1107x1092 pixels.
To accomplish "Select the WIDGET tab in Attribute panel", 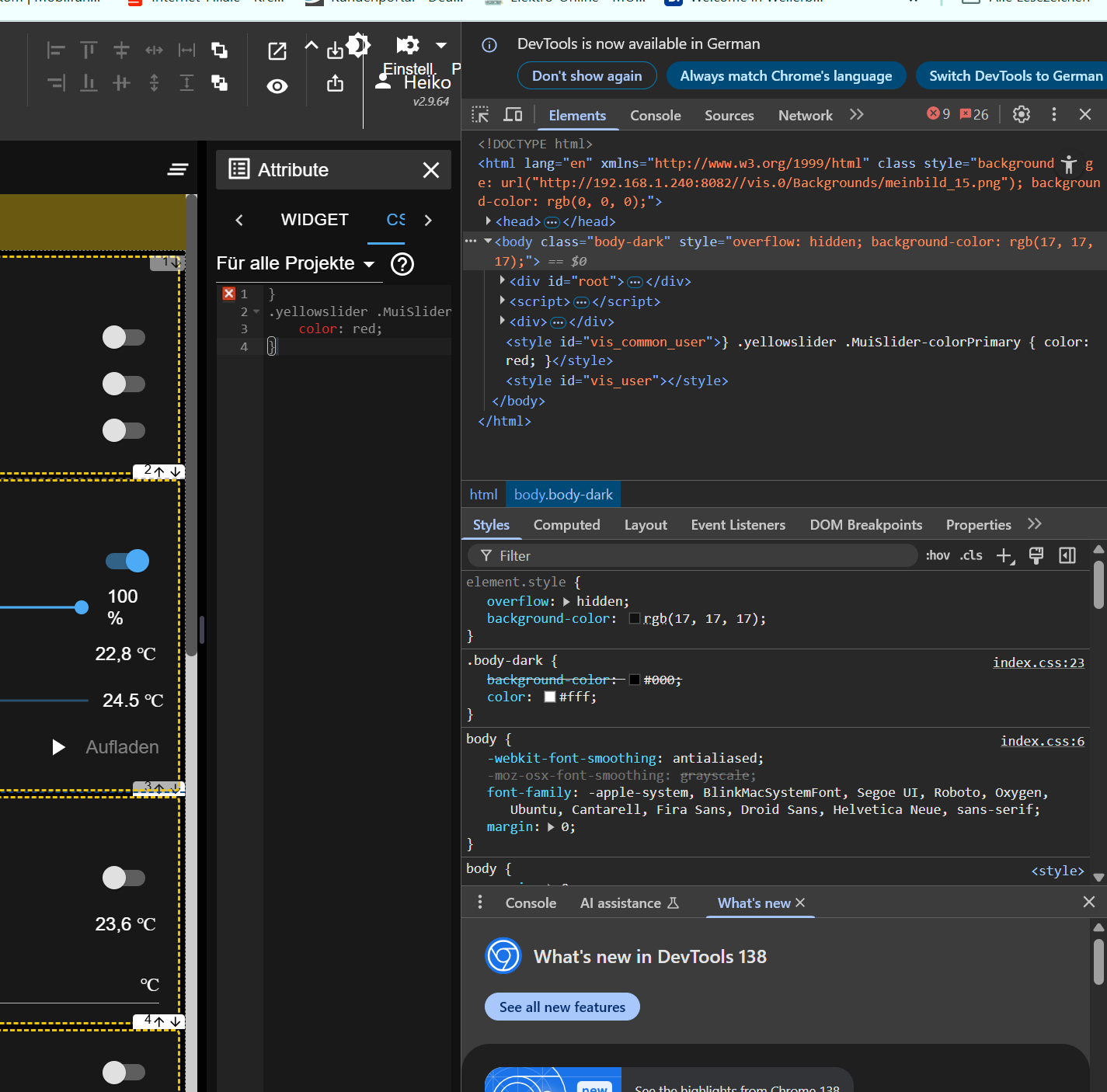I will [315, 220].
